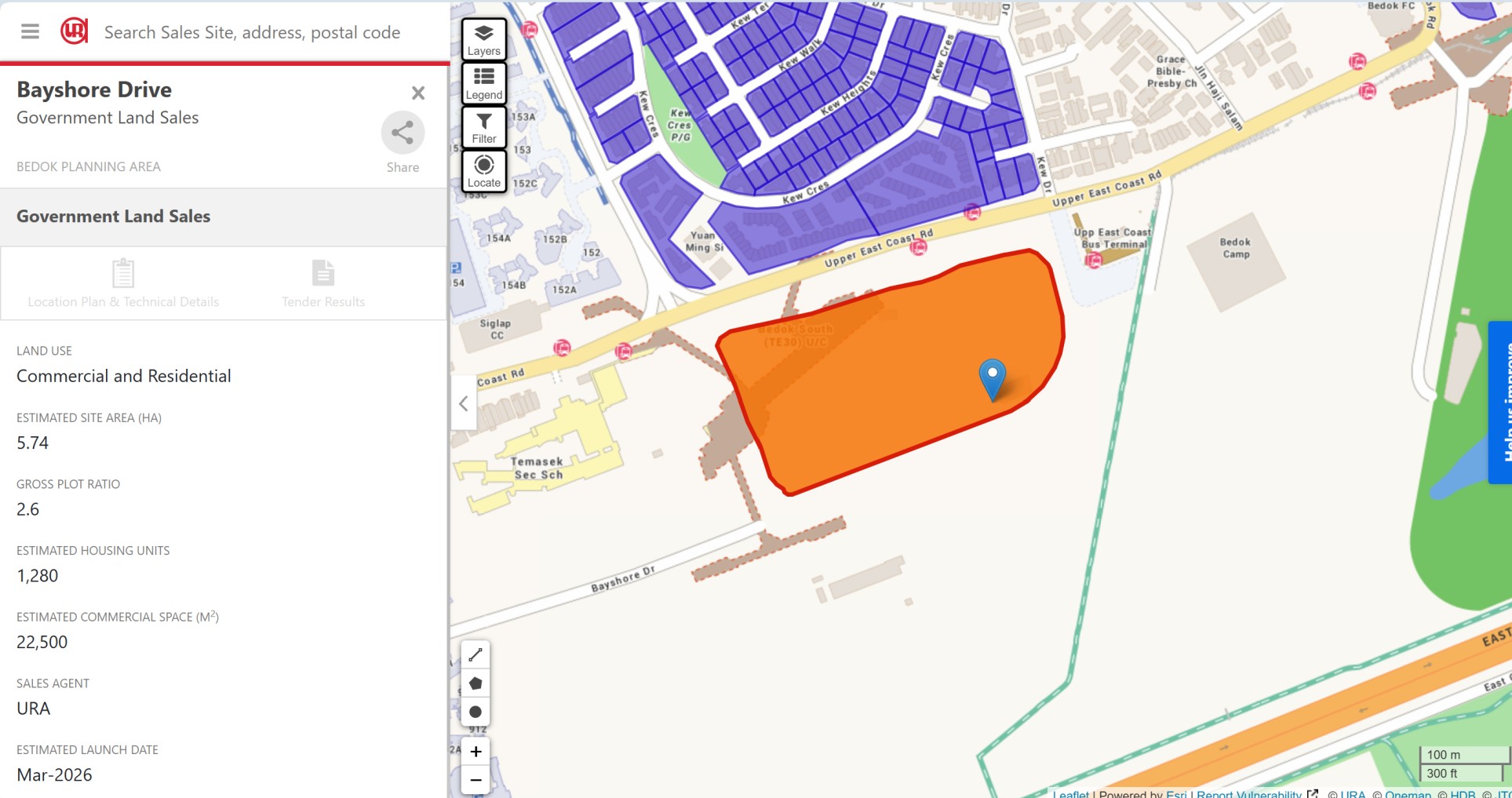
Task: Select the polygon drawing tool
Action: [x=475, y=683]
